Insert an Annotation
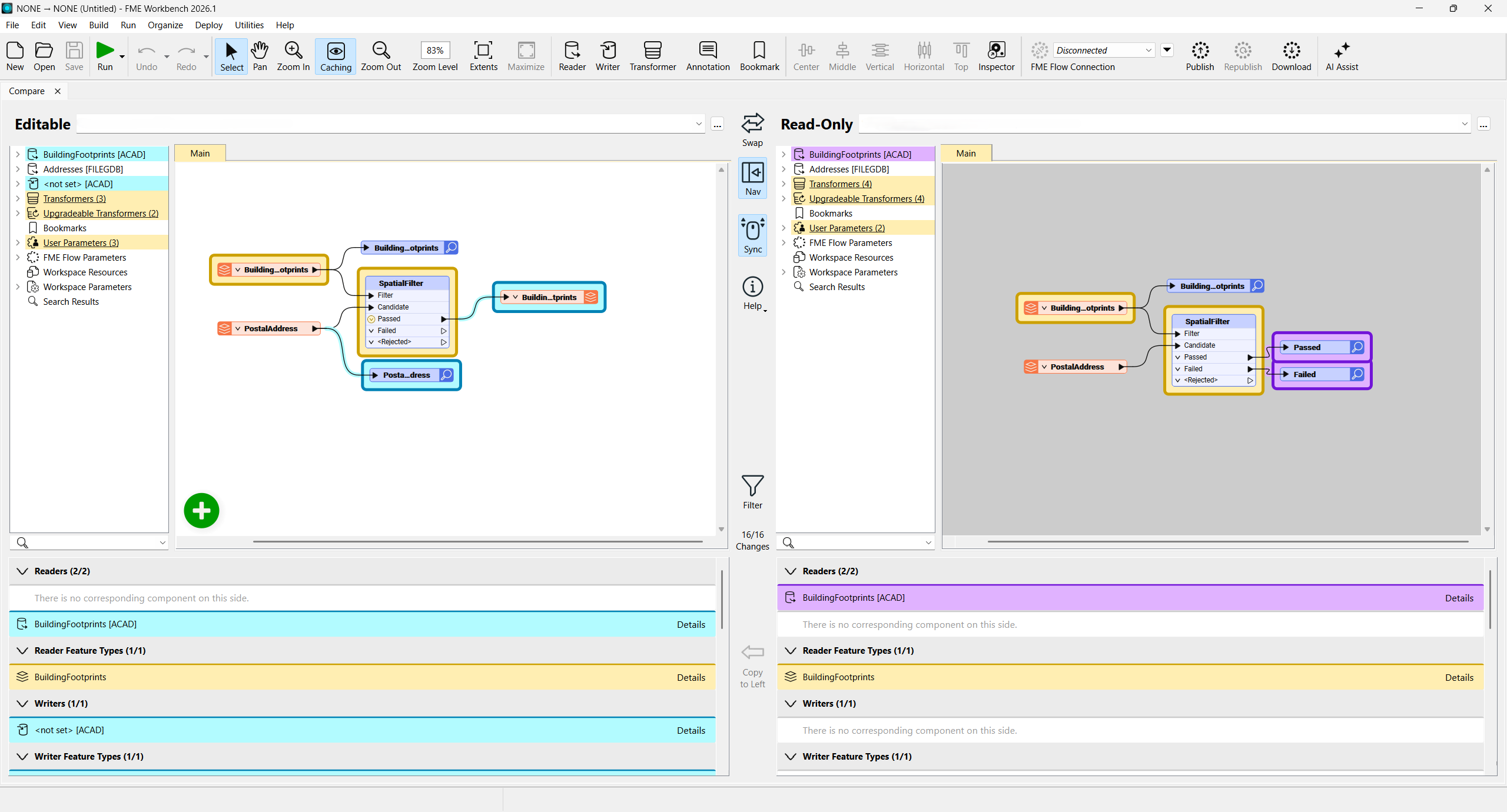 (708, 56)
